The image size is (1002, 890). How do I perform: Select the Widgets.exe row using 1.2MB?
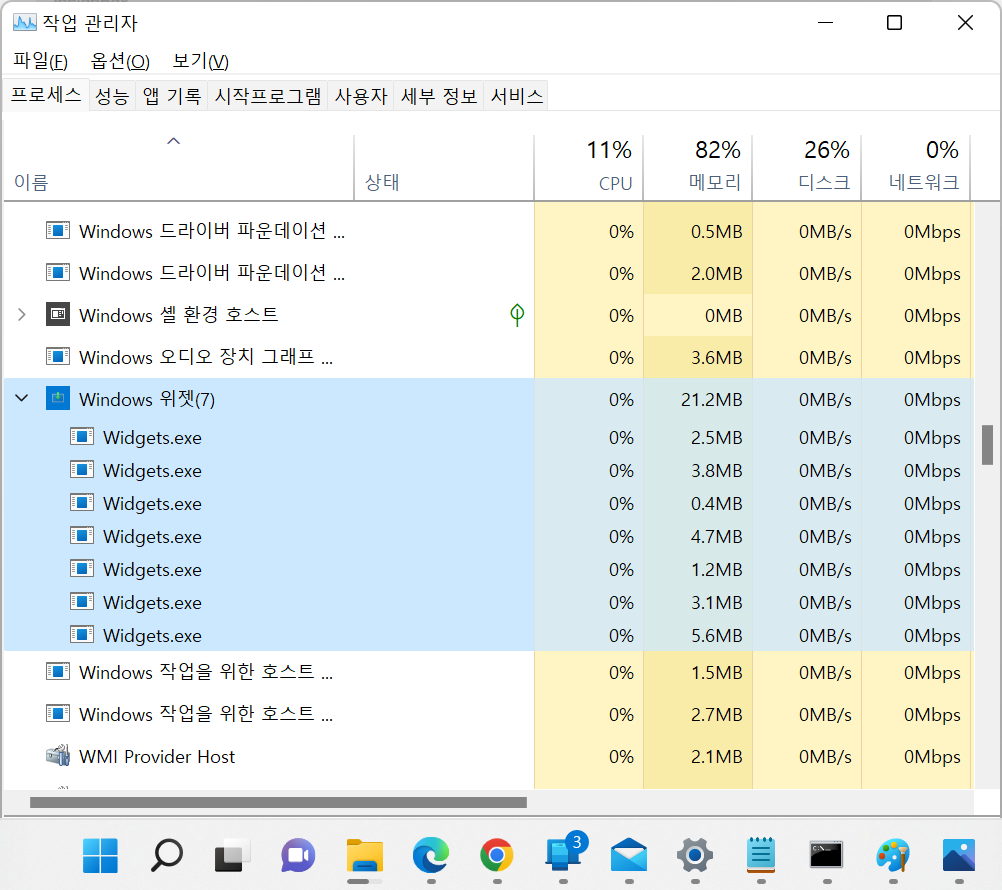click(489, 570)
